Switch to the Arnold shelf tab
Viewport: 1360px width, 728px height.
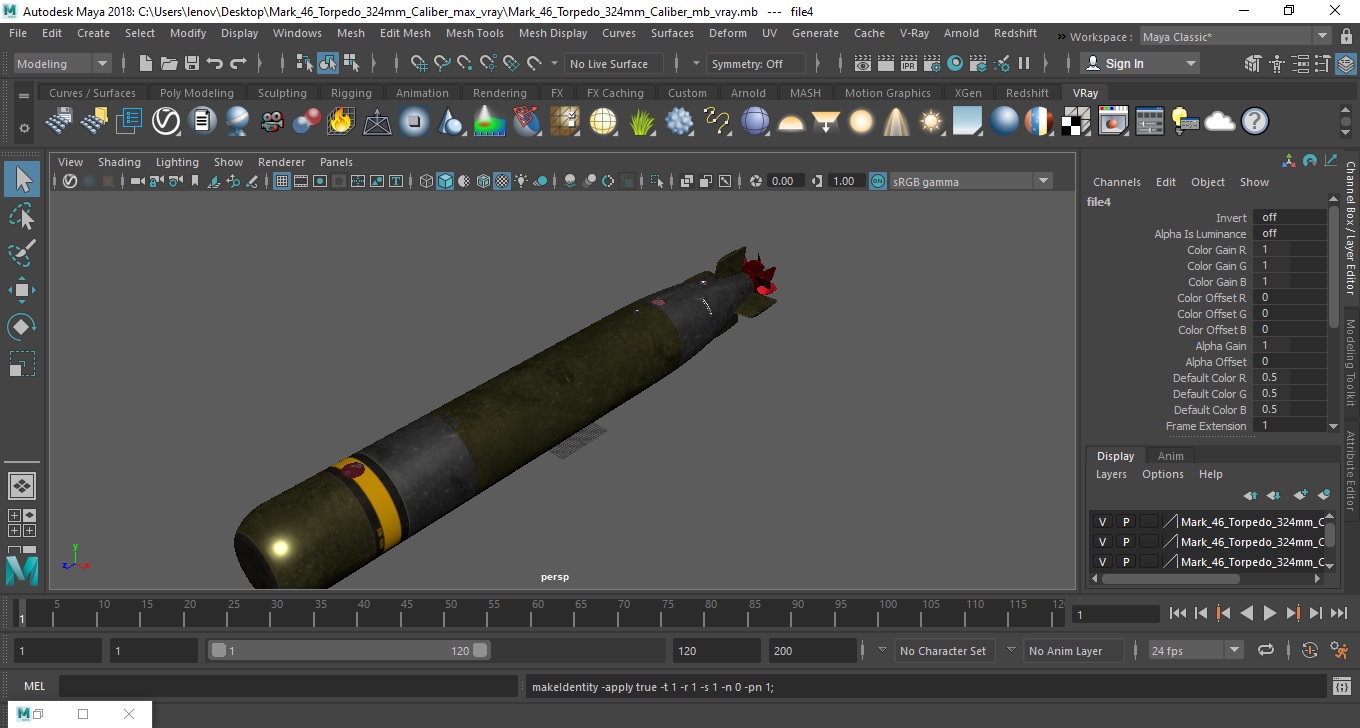click(x=748, y=93)
